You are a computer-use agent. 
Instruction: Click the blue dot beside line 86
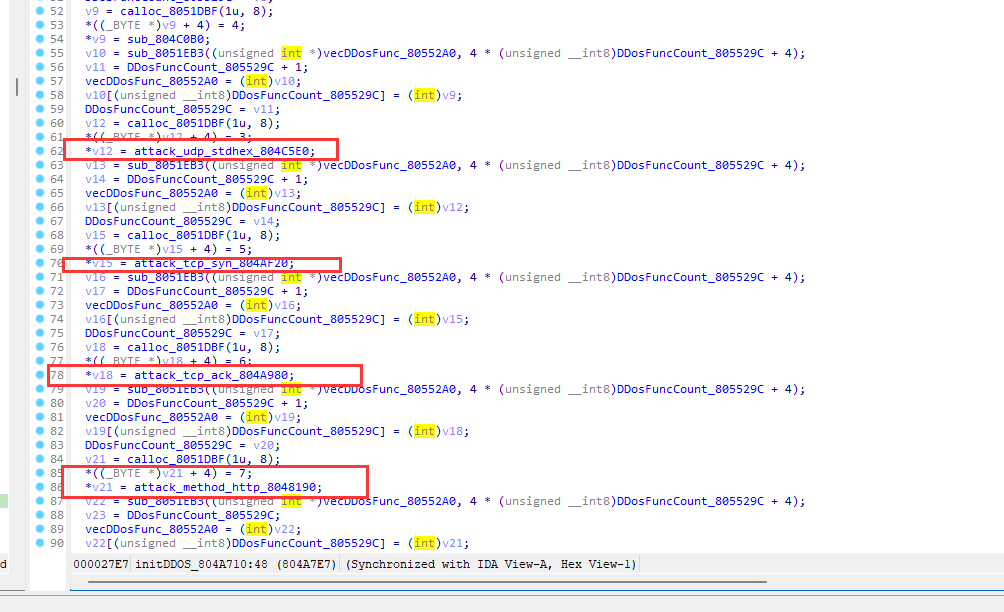tap(40, 487)
